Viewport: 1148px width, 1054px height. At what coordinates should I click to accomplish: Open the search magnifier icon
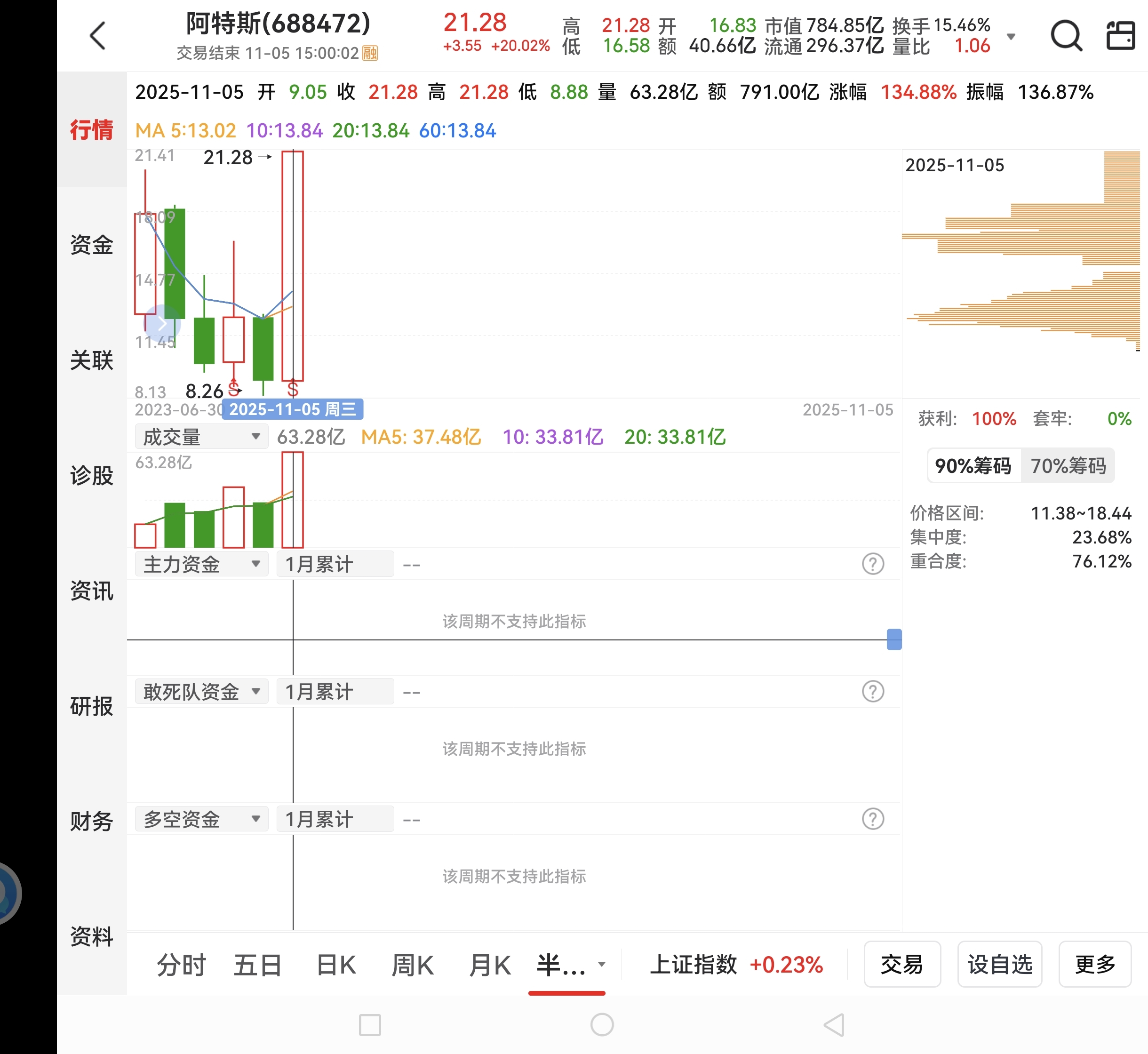coord(1066,36)
